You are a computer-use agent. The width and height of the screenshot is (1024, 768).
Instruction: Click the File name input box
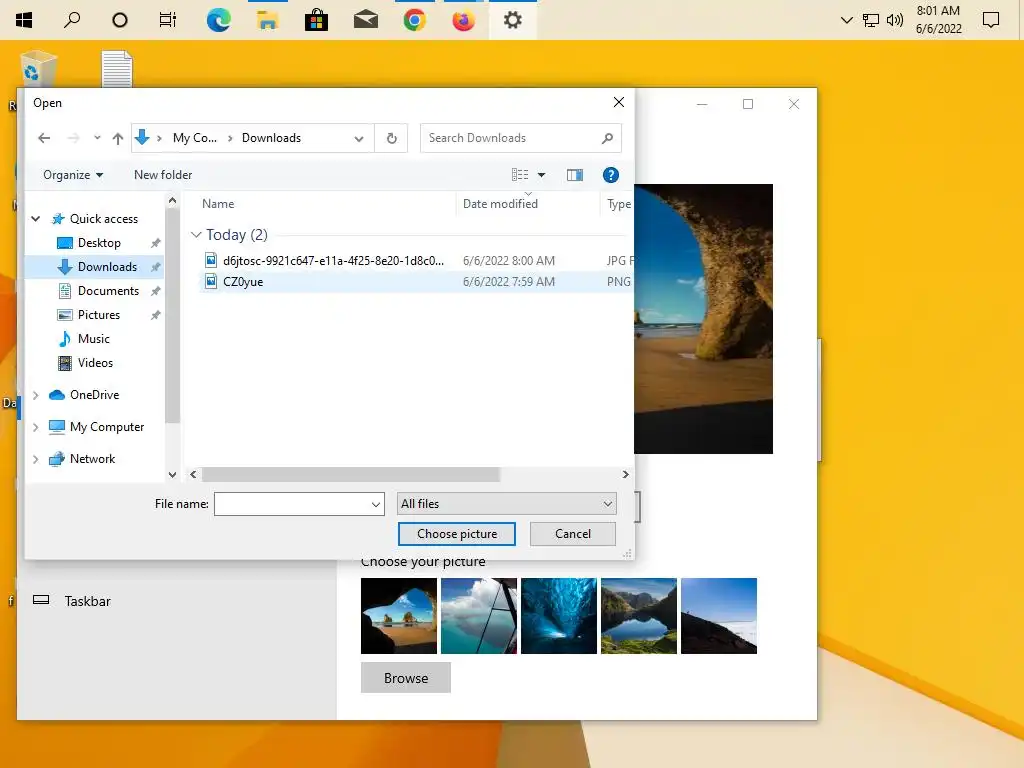pyautogui.click(x=292, y=504)
